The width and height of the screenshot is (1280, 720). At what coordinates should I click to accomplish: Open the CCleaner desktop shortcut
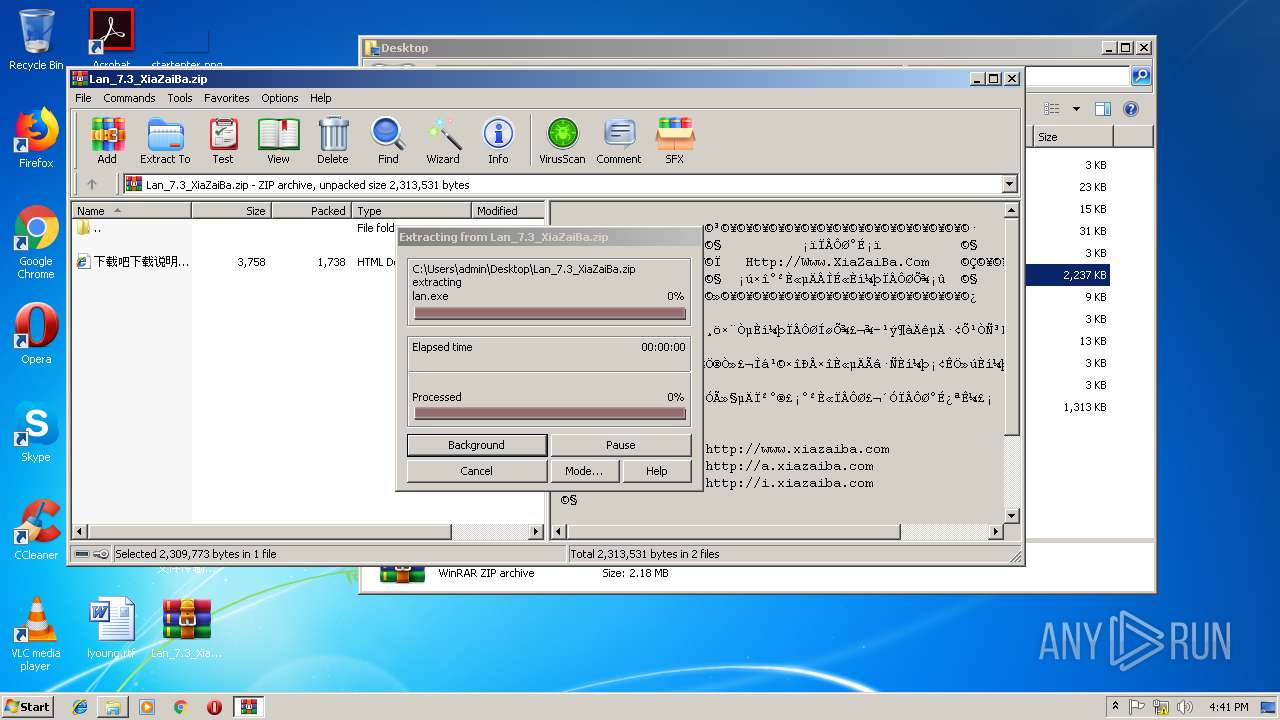(x=36, y=530)
